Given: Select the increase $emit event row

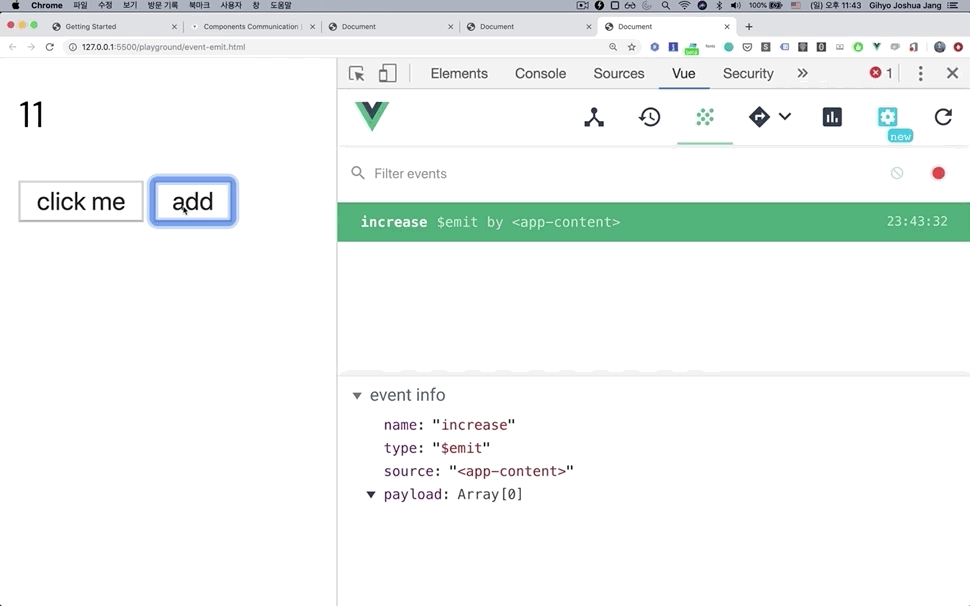Looking at the screenshot, I should tap(653, 222).
